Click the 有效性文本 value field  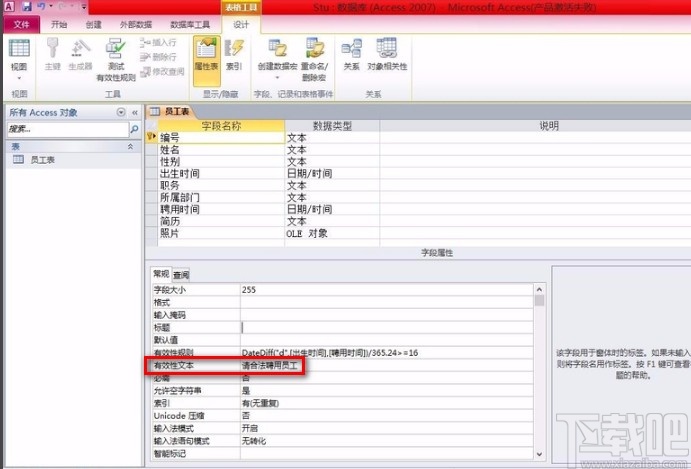point(386,365)
